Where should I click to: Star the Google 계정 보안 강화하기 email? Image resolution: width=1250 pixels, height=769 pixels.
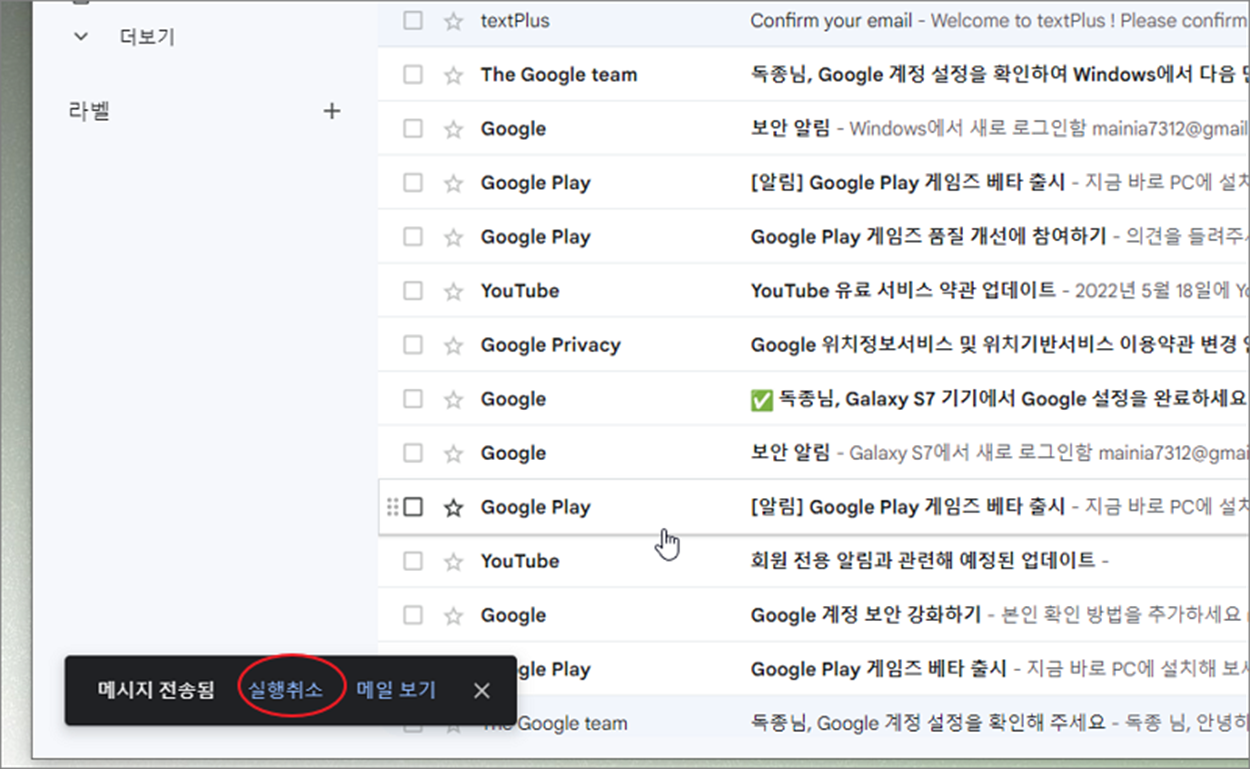point(454,615)
